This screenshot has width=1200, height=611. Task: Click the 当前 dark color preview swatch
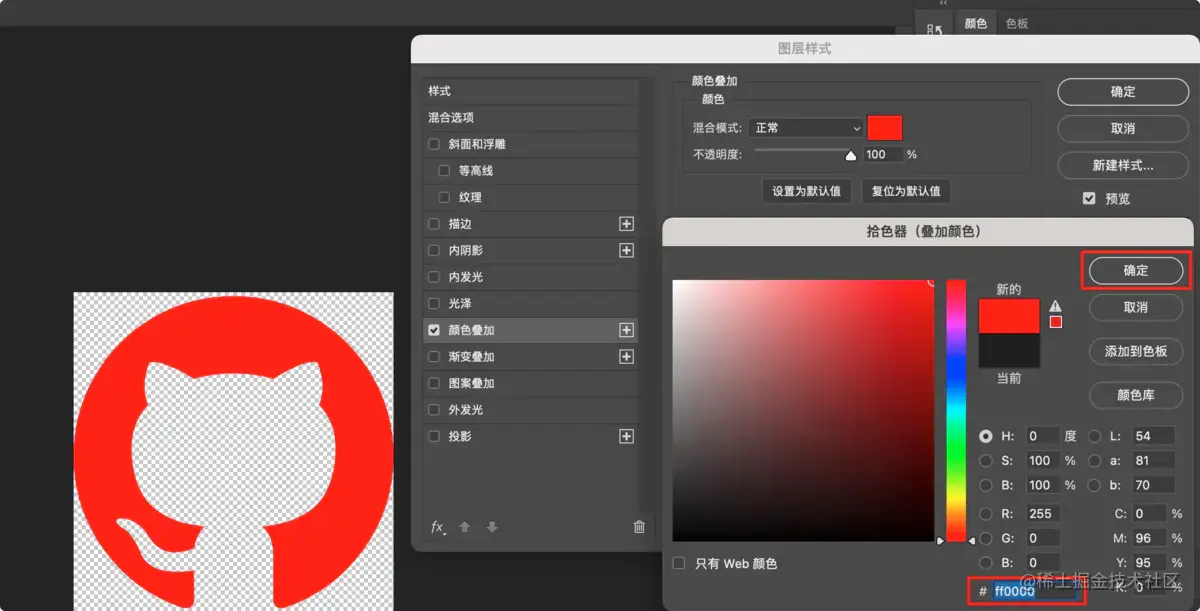[x=1009, y=350]
